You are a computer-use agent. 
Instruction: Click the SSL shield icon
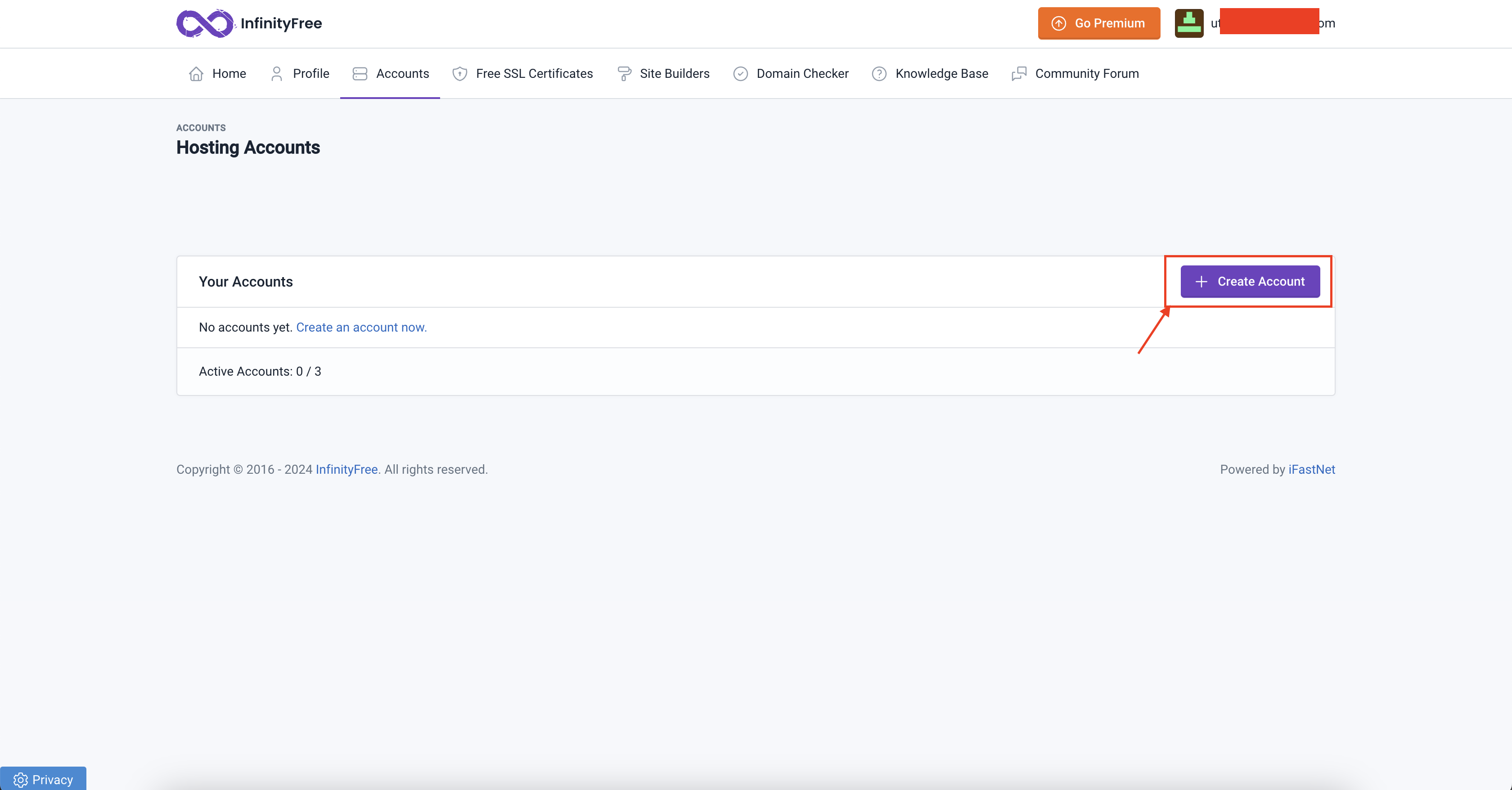tap(459, 73)
